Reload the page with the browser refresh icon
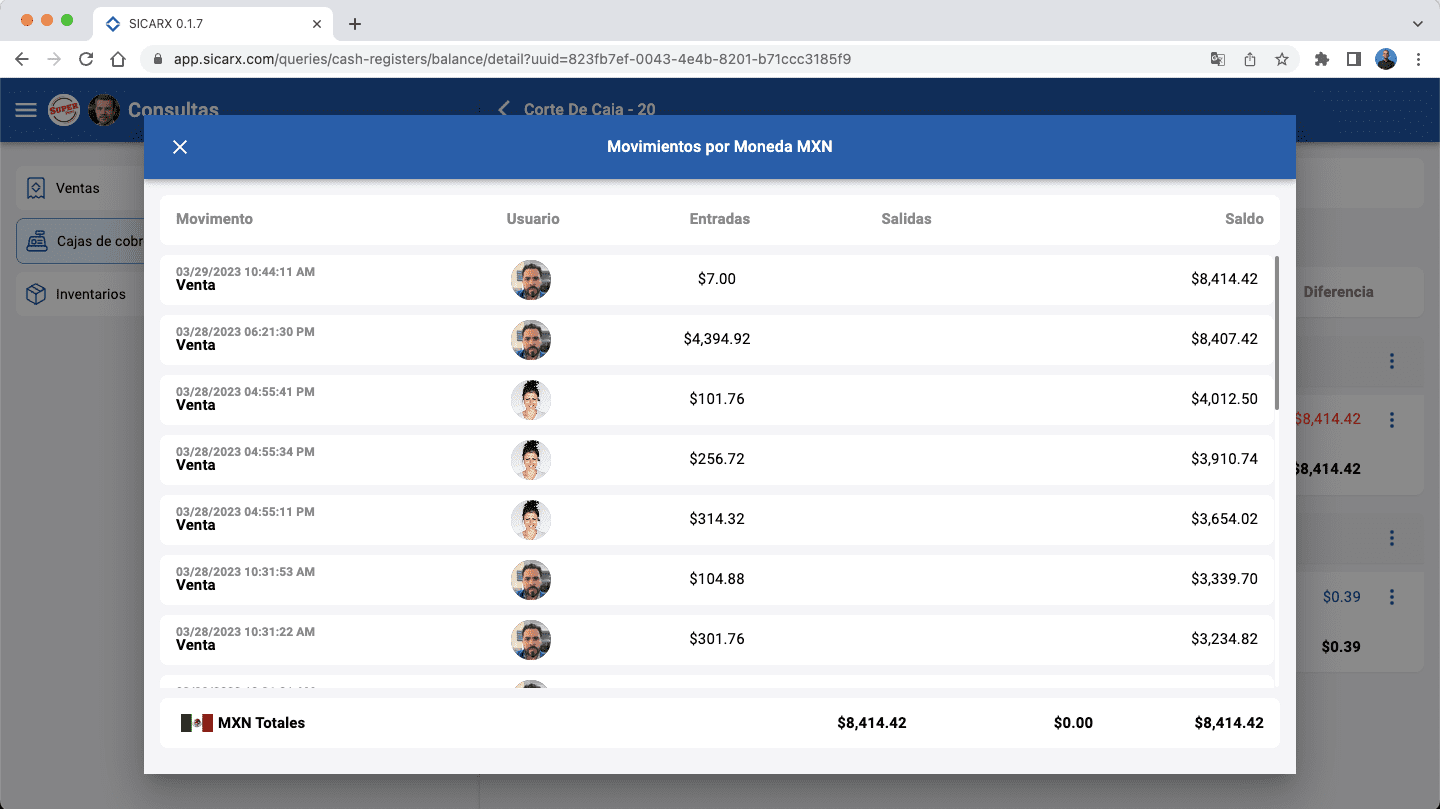 tap(86, 59)
